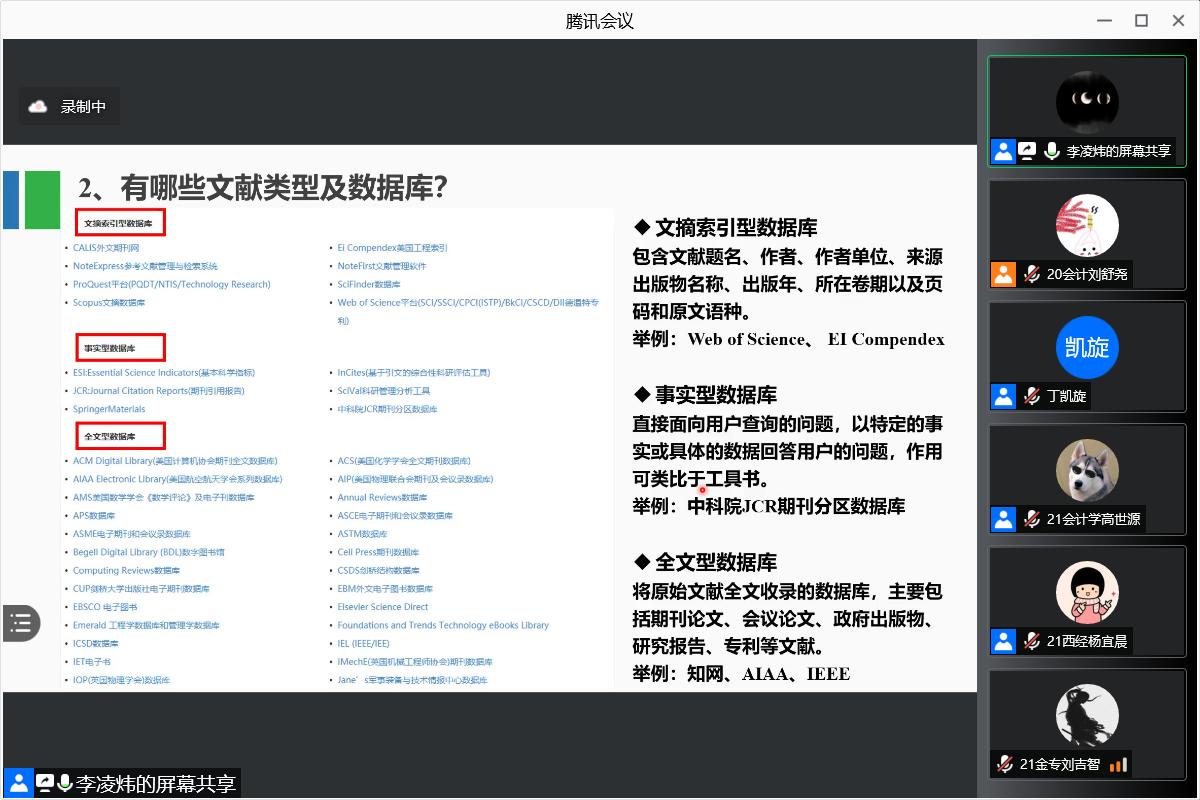Click the ACM Digital Library link

coord(175,461)
